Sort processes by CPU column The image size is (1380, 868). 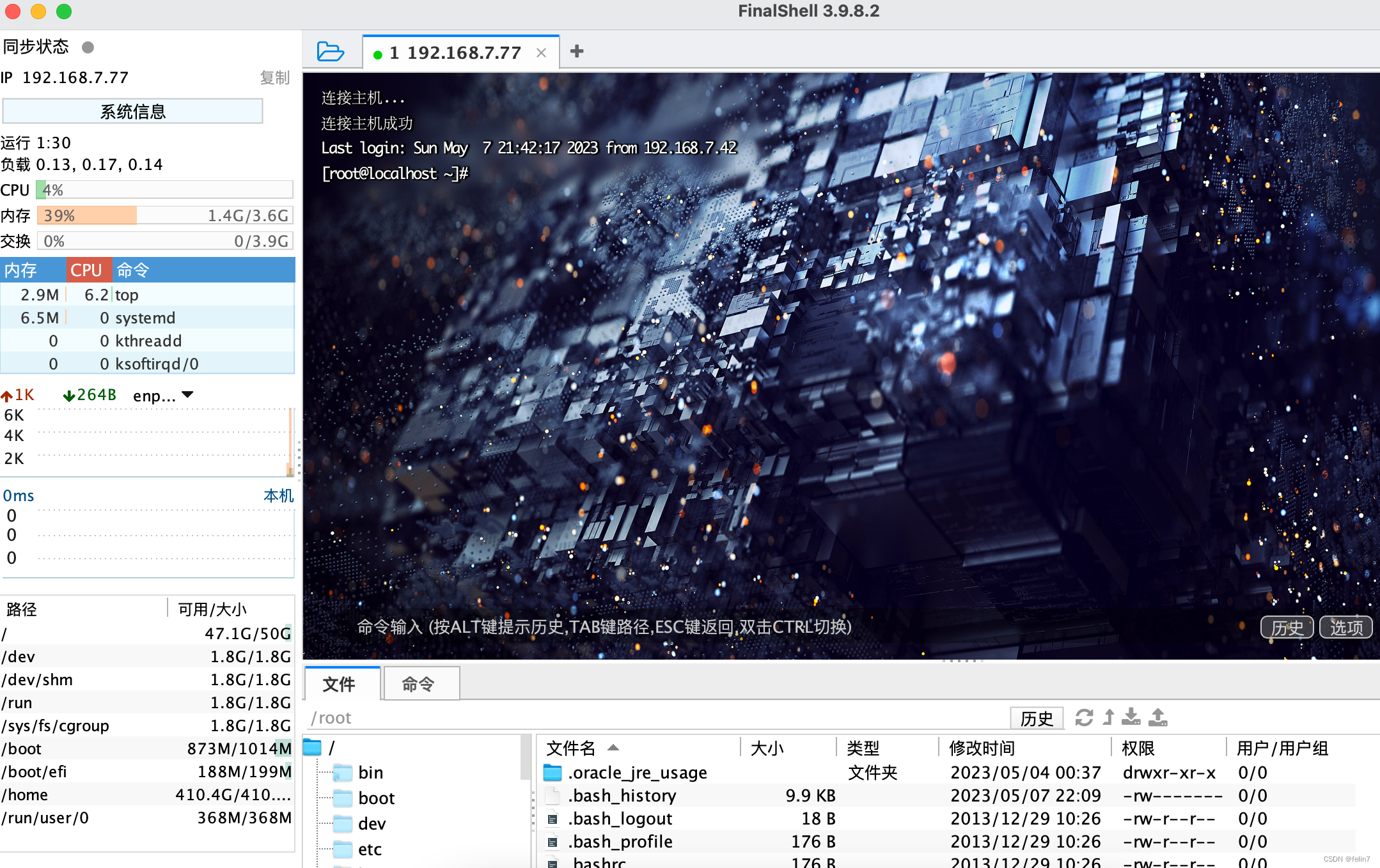89,270
